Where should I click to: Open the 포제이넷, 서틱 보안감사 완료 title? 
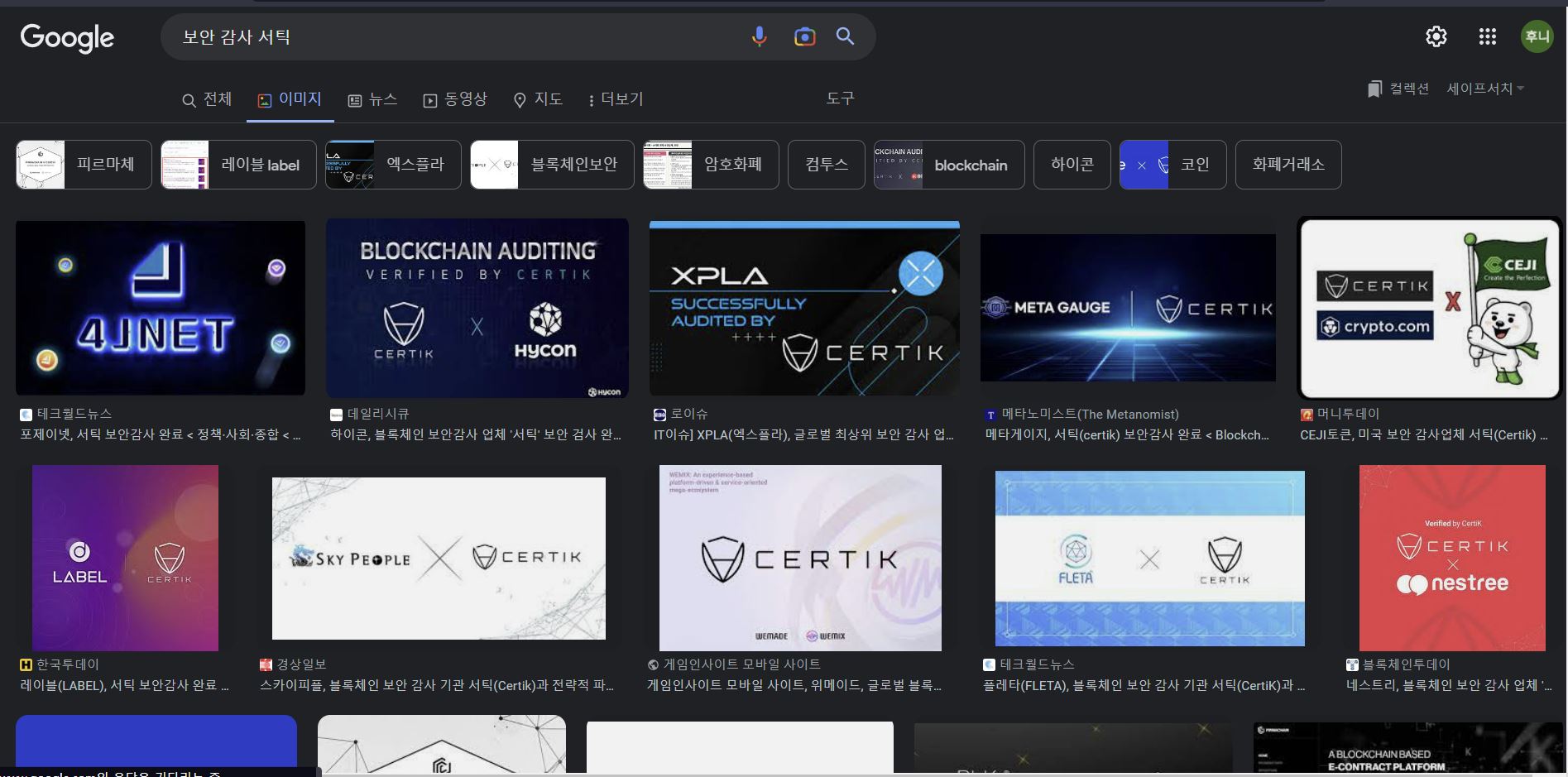click(161, 434)
